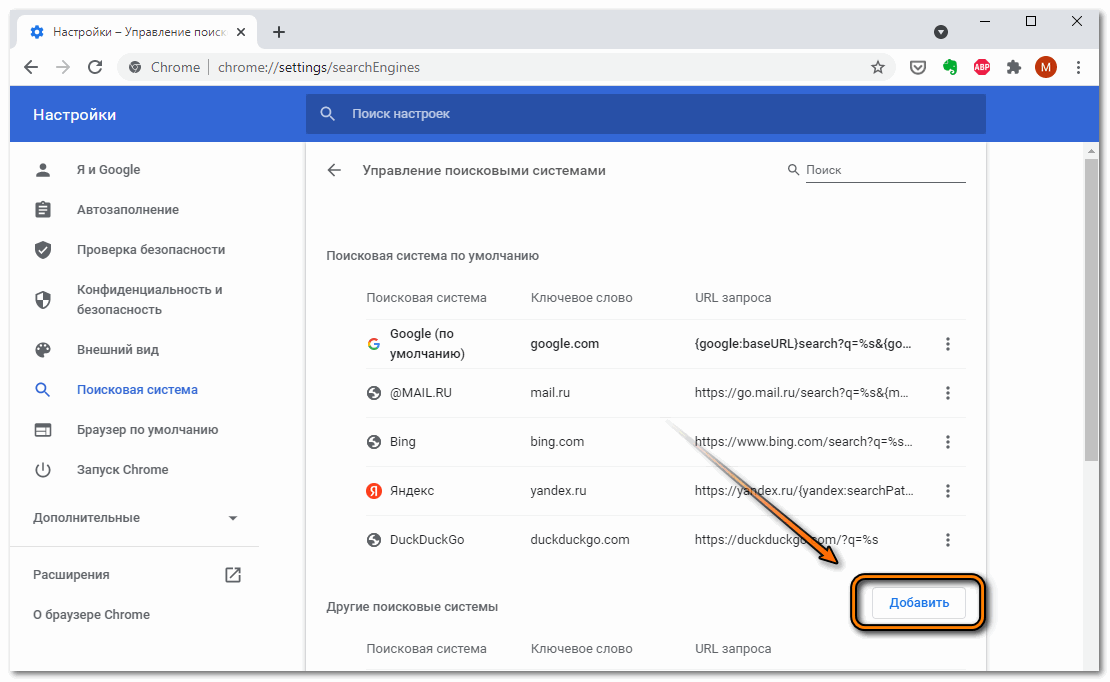Click the vertical page scrollbar
1110x682 pixels.
click(1091, 300)
